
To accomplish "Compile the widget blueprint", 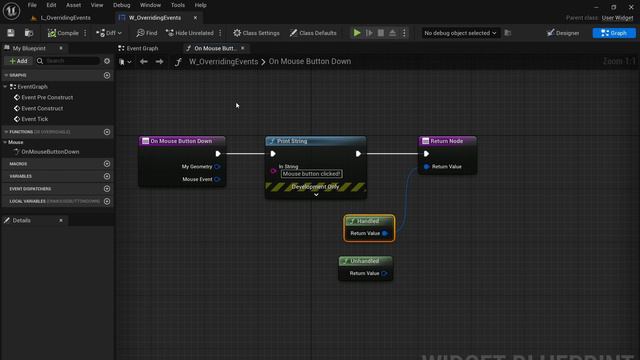I will pos(63,33).
